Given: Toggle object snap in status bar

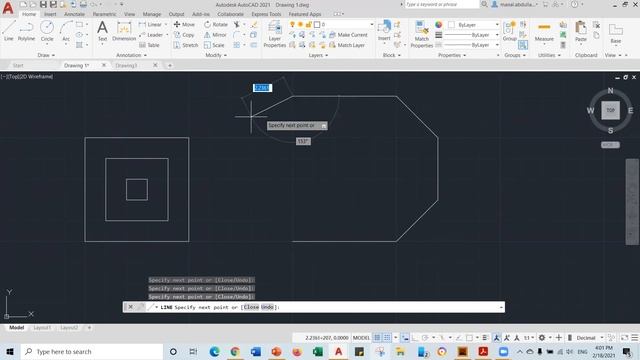Looking at the screenshot, I should pyautogui.click(x=469, y=338).
